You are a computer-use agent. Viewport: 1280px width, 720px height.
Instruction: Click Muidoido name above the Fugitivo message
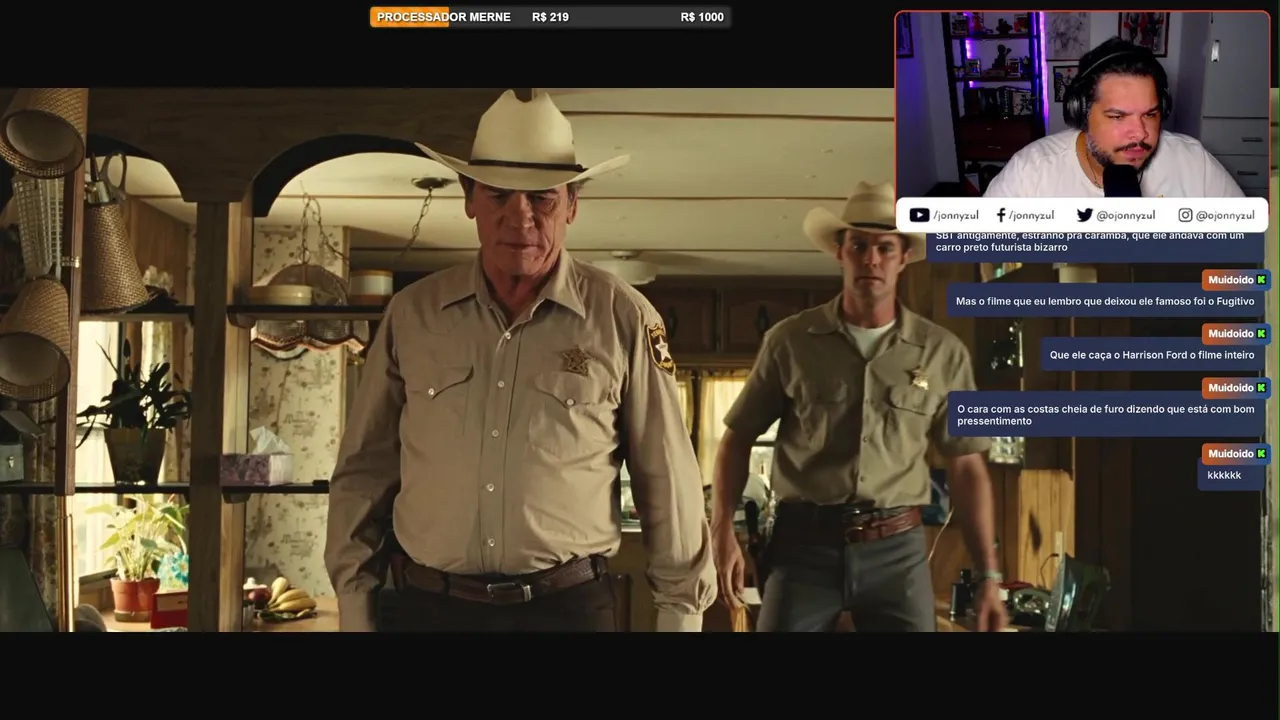pyautogui.click(x=1230, y=280)
